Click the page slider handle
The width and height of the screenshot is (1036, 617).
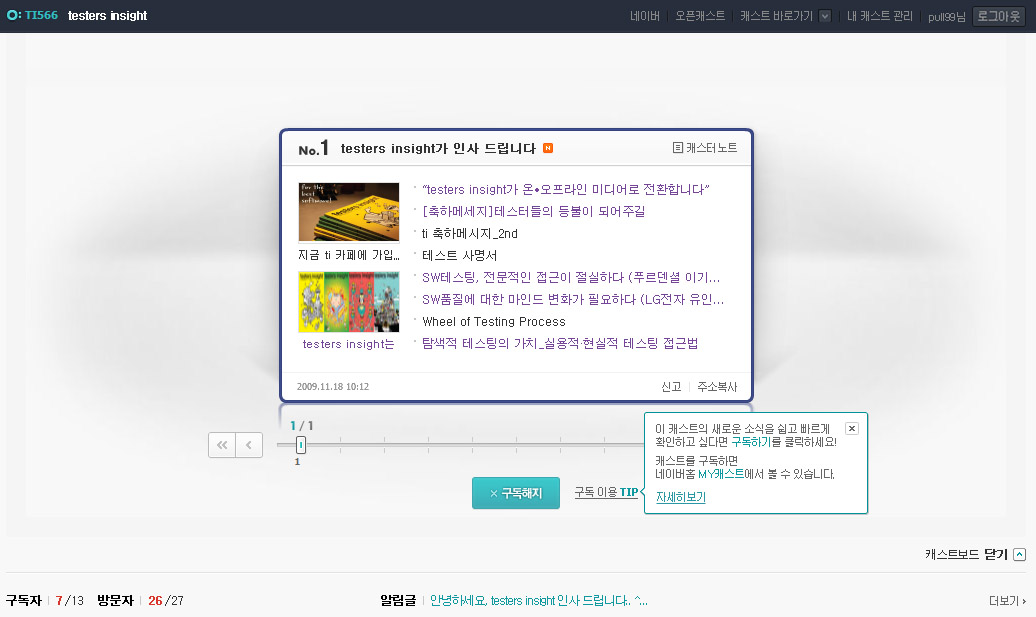(301, 445)
